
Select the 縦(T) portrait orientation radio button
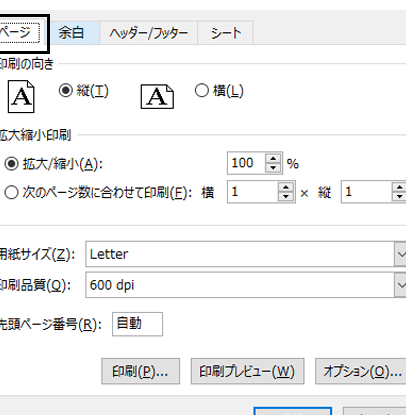[x=66, y=90]
